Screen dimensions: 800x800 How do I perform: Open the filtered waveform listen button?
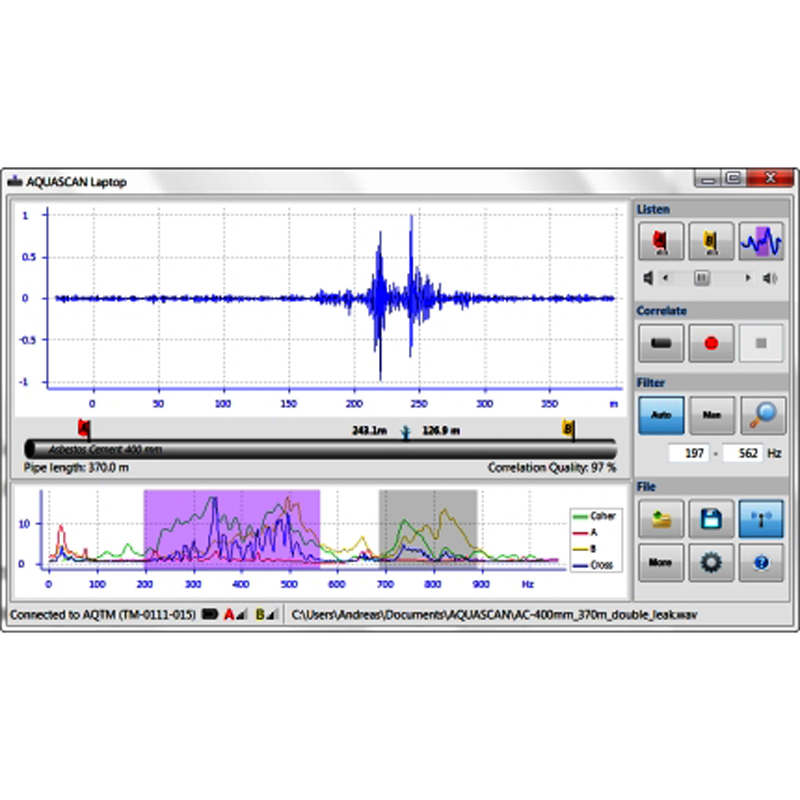[761, 241]
